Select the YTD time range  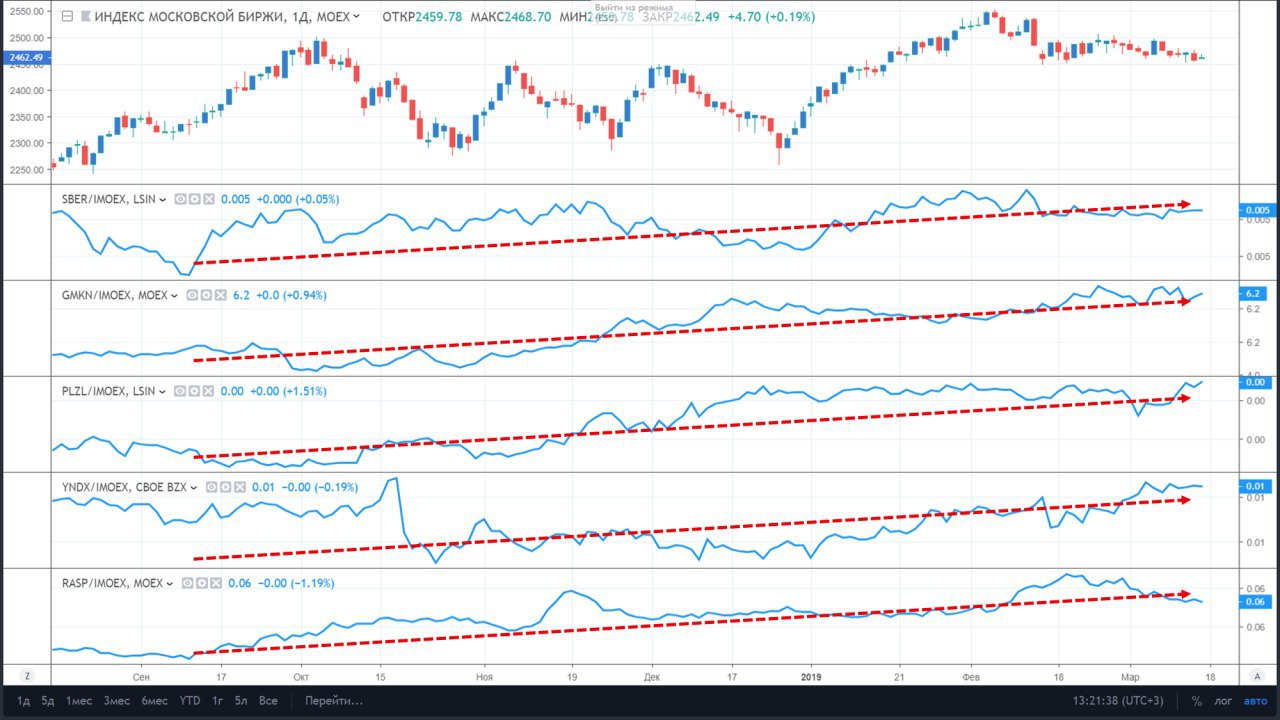point(190,701)
